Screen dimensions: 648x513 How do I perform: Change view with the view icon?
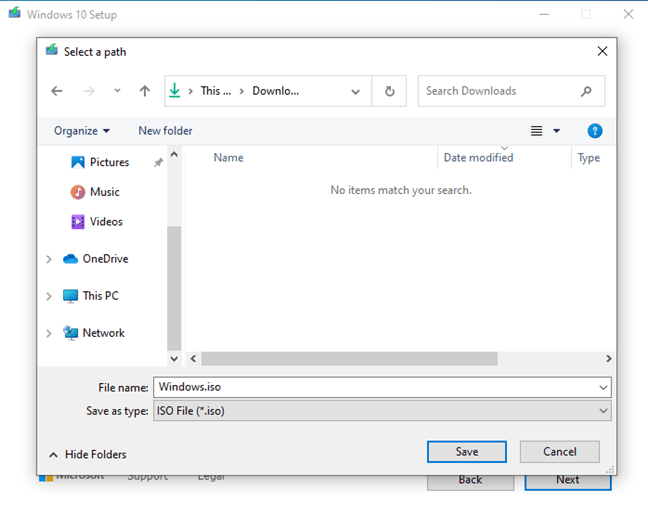click(536, 131)
